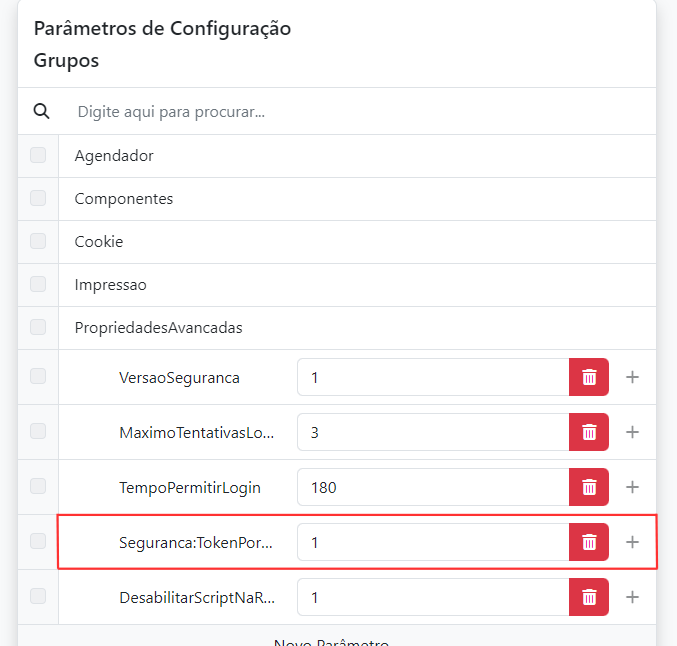Trash the DesabilitarScriptNaR... parameter

click(589, 597)
